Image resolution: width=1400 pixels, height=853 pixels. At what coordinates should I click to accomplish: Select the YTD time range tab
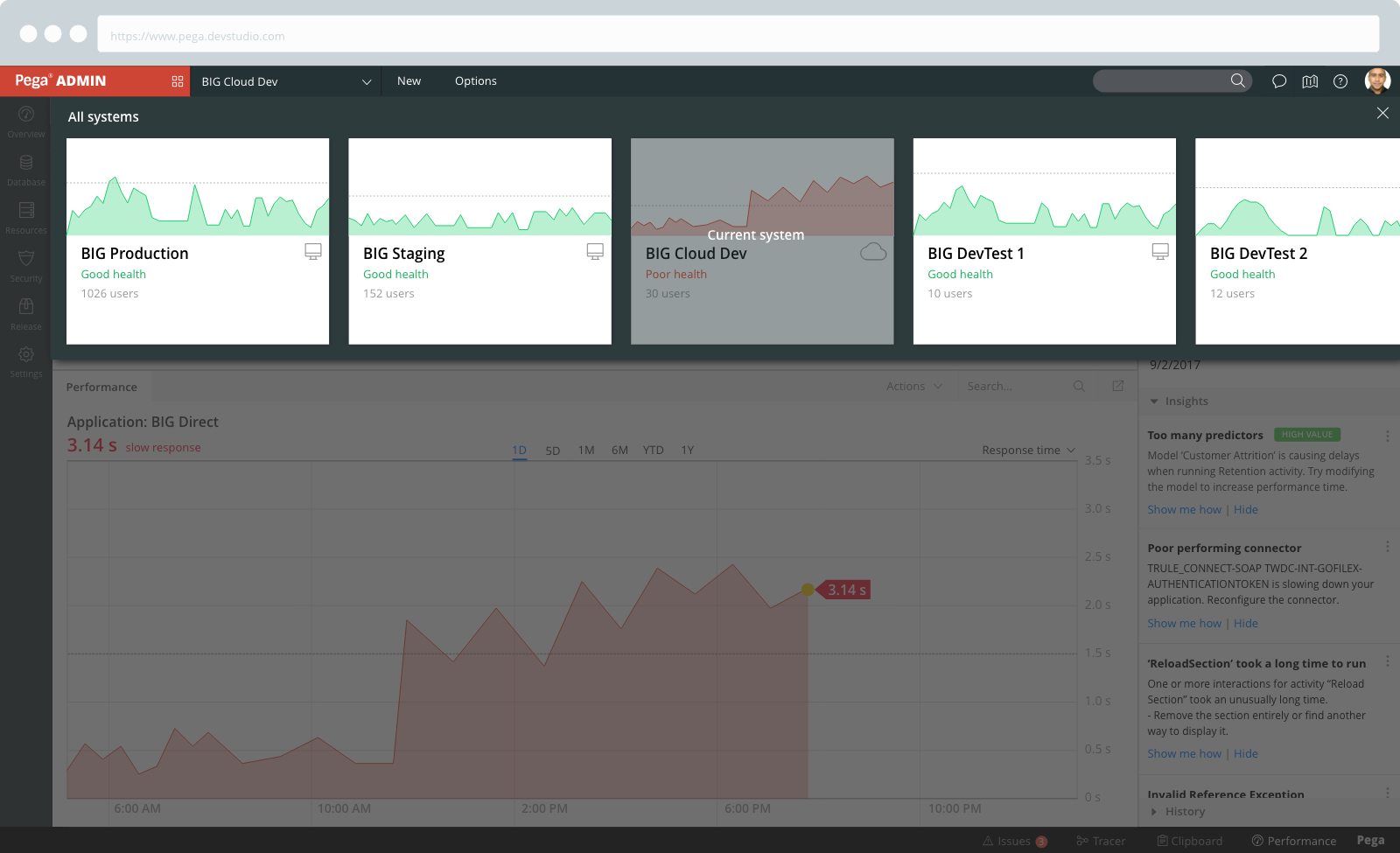(x=654, y=450)
